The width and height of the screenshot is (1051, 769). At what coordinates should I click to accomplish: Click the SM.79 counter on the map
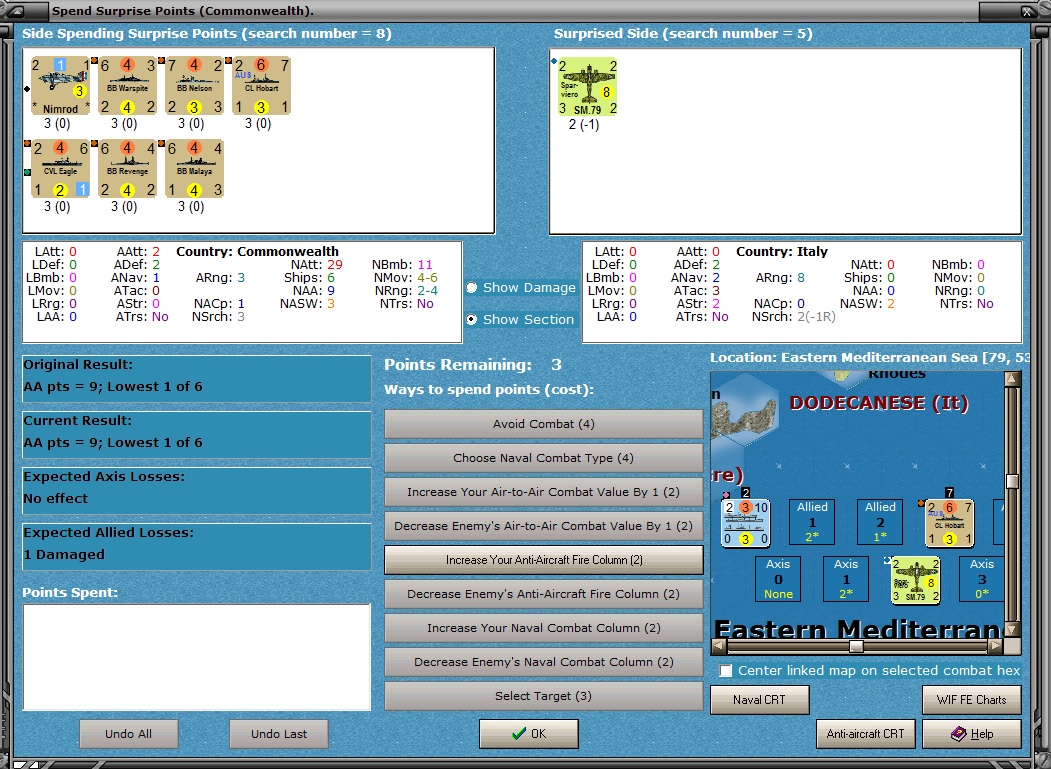916,580
